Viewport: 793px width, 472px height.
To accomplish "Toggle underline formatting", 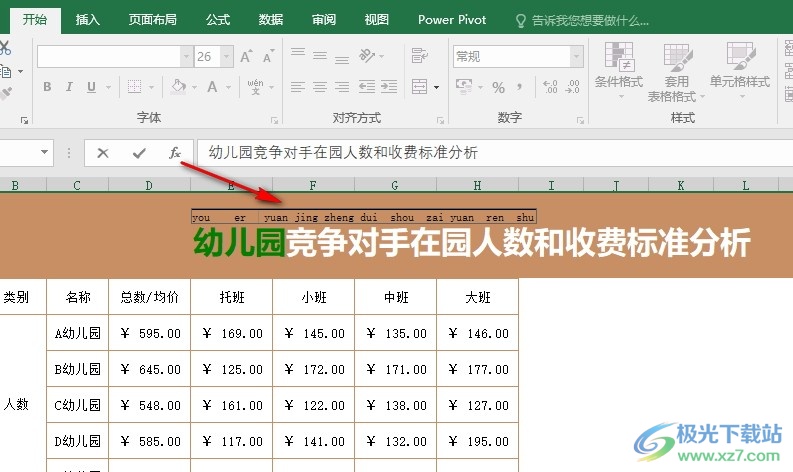I will coord(92,87).
